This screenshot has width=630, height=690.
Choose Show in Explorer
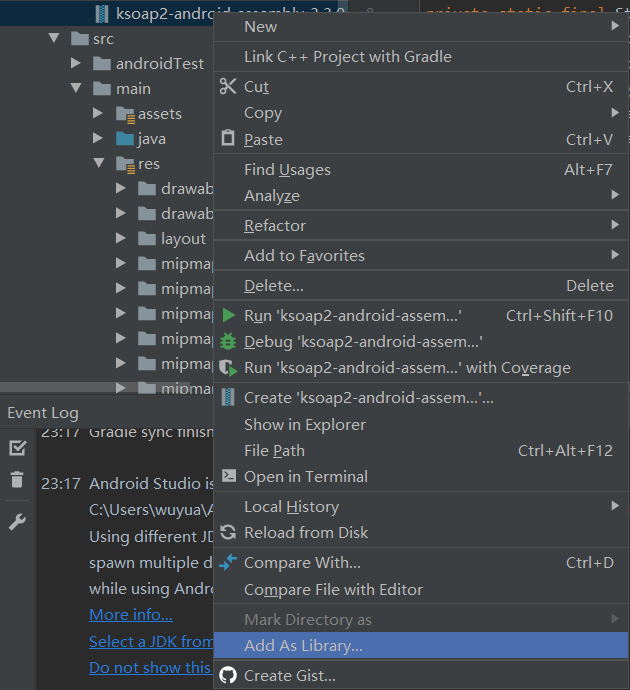pos(421,425)
